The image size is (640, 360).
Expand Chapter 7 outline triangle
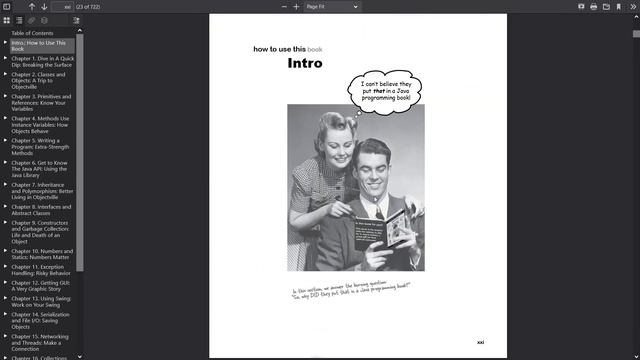pos(5,184)
